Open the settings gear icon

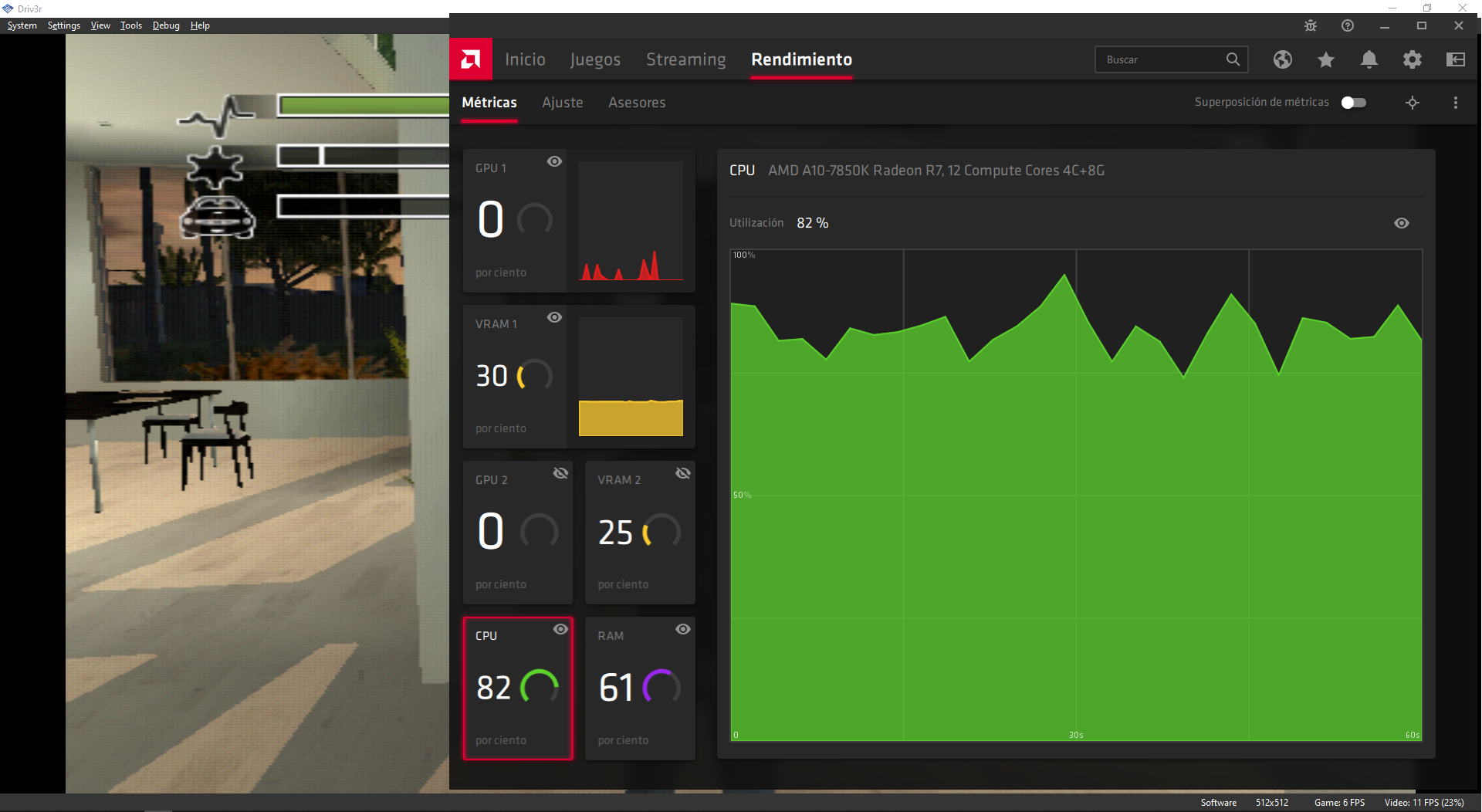pyautogui.click(x=1413, y=59)
